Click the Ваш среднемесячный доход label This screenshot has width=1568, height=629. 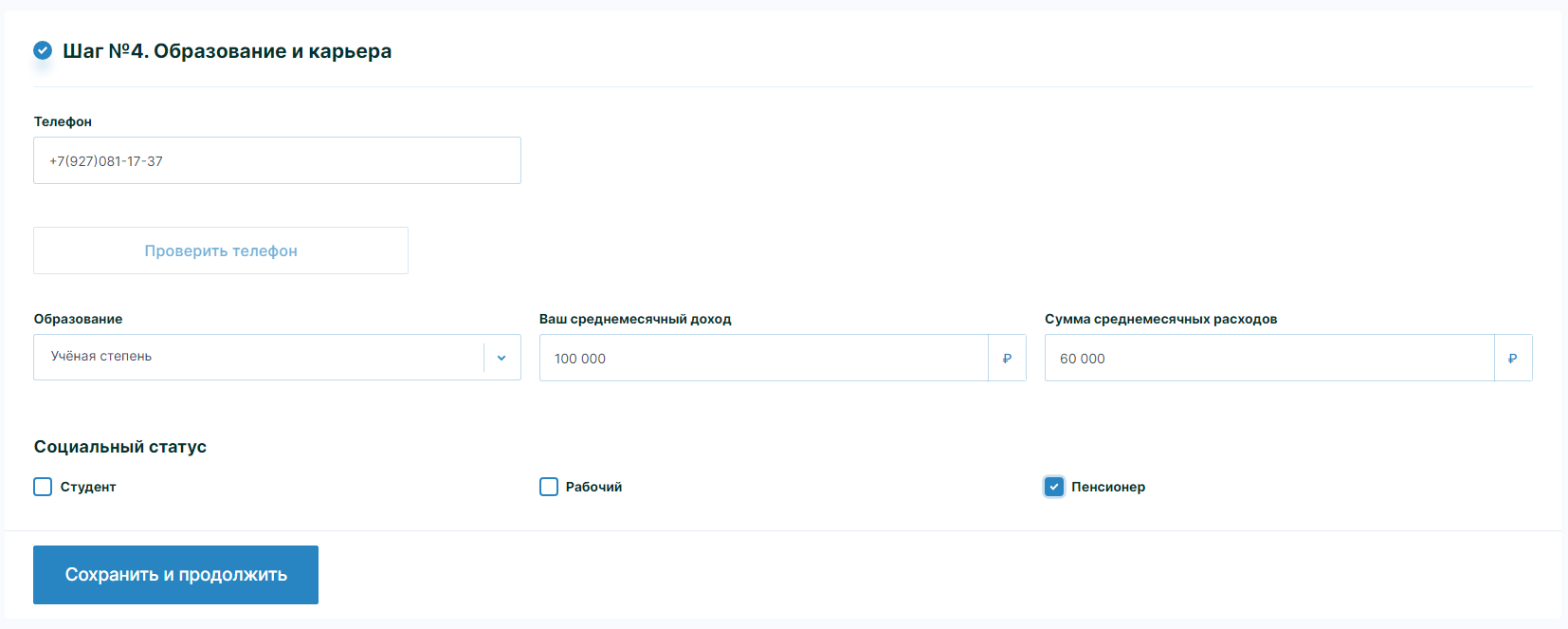click(635, 319)
